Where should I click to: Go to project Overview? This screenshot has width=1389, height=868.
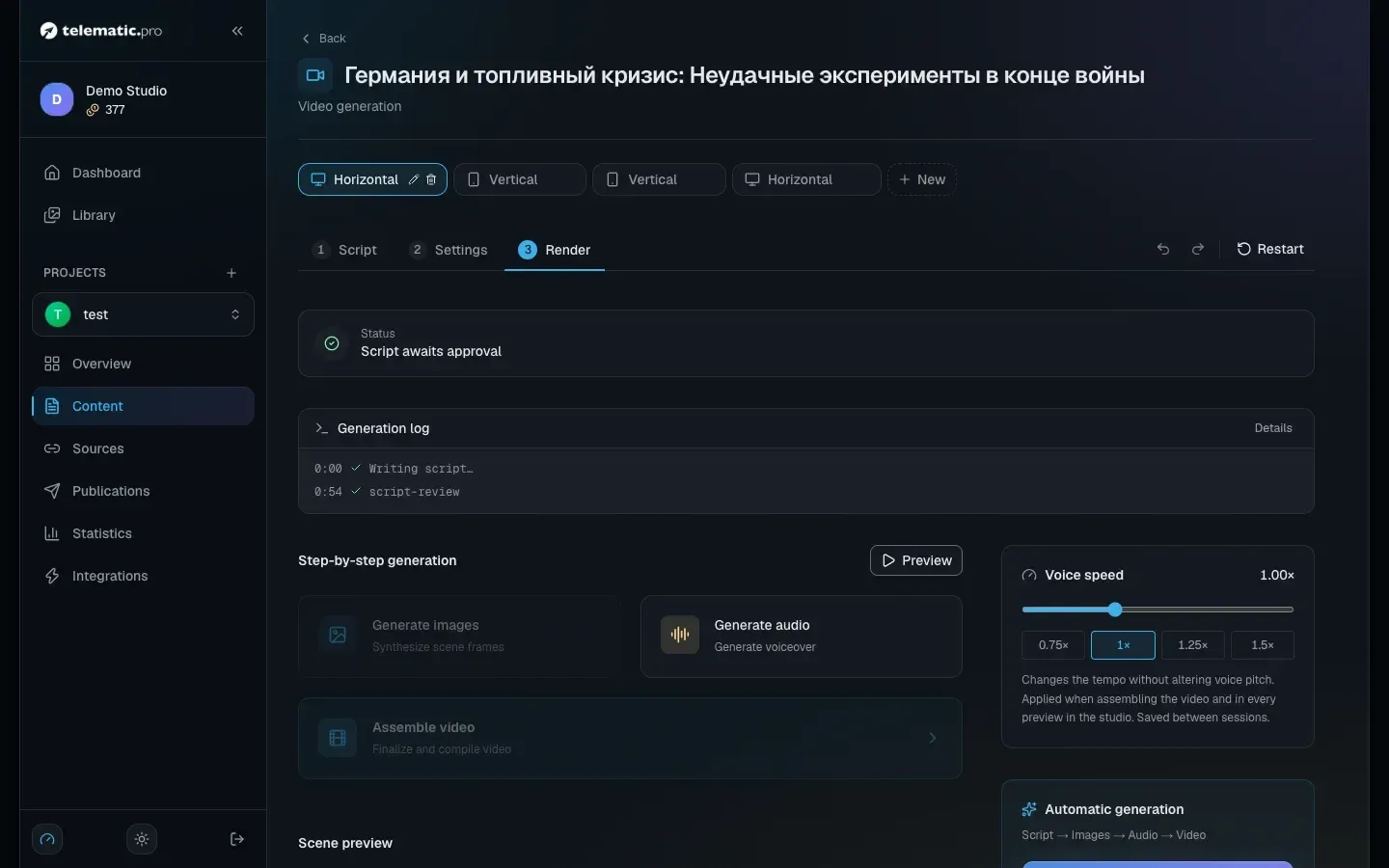(143, 364)
